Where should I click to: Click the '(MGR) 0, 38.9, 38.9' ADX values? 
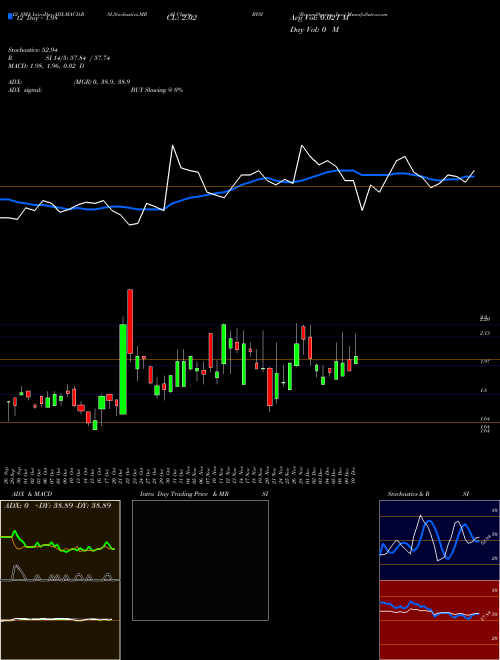tap(102, 82)
